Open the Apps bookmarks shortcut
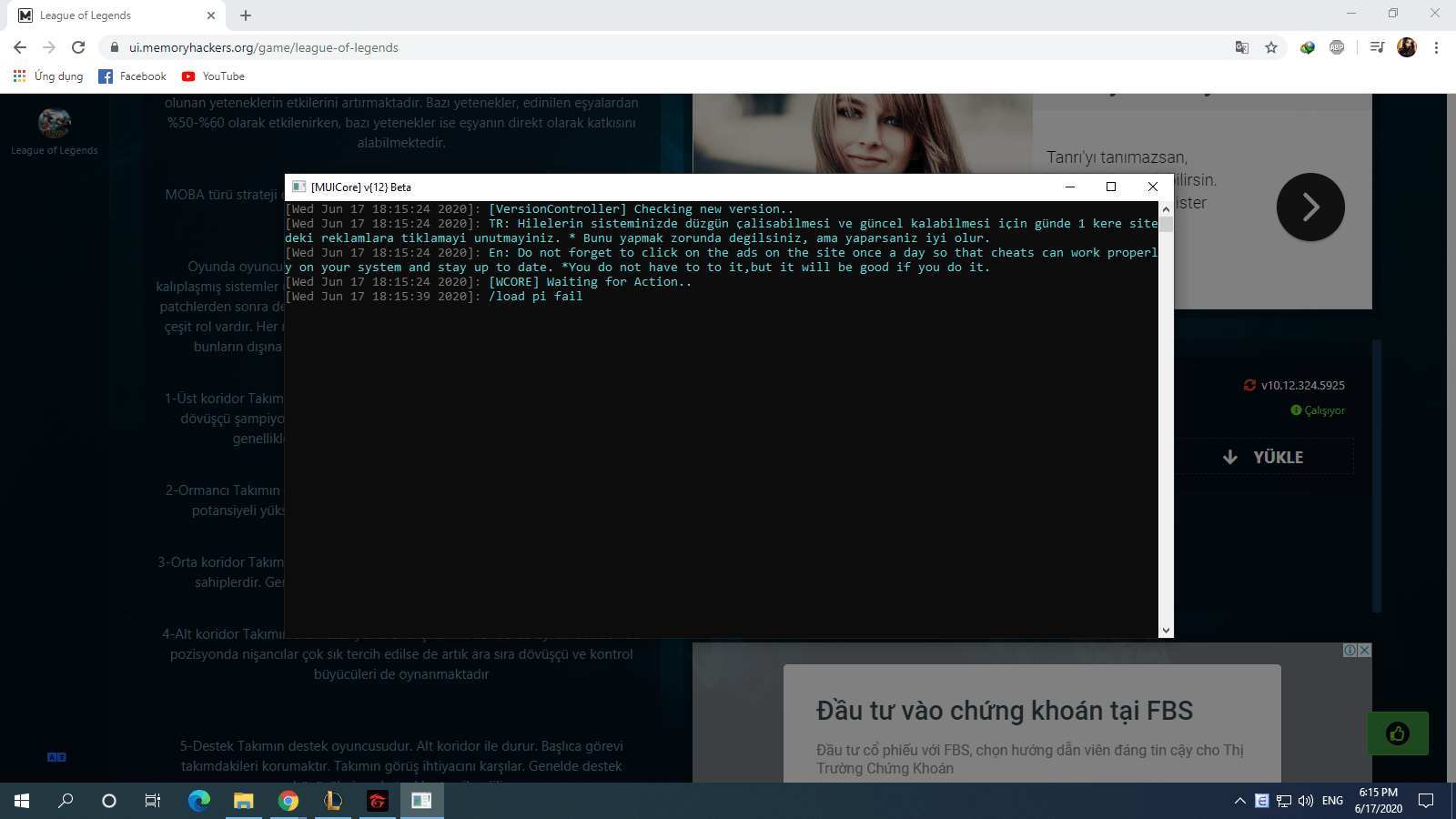Image resolution: width=1456 pixels, height=819 pixels. pyautogui.click(x=48, y=76)
